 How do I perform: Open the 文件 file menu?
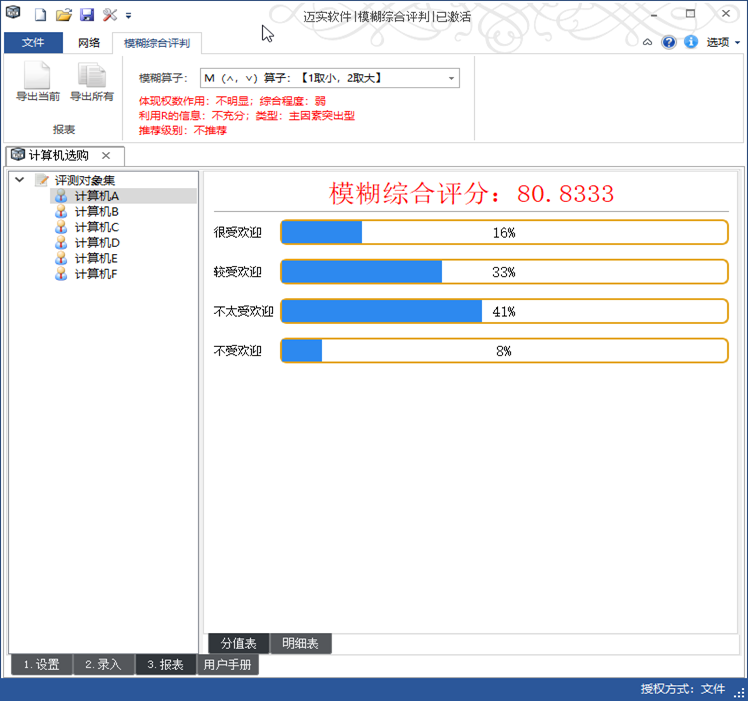coord(33,43)
